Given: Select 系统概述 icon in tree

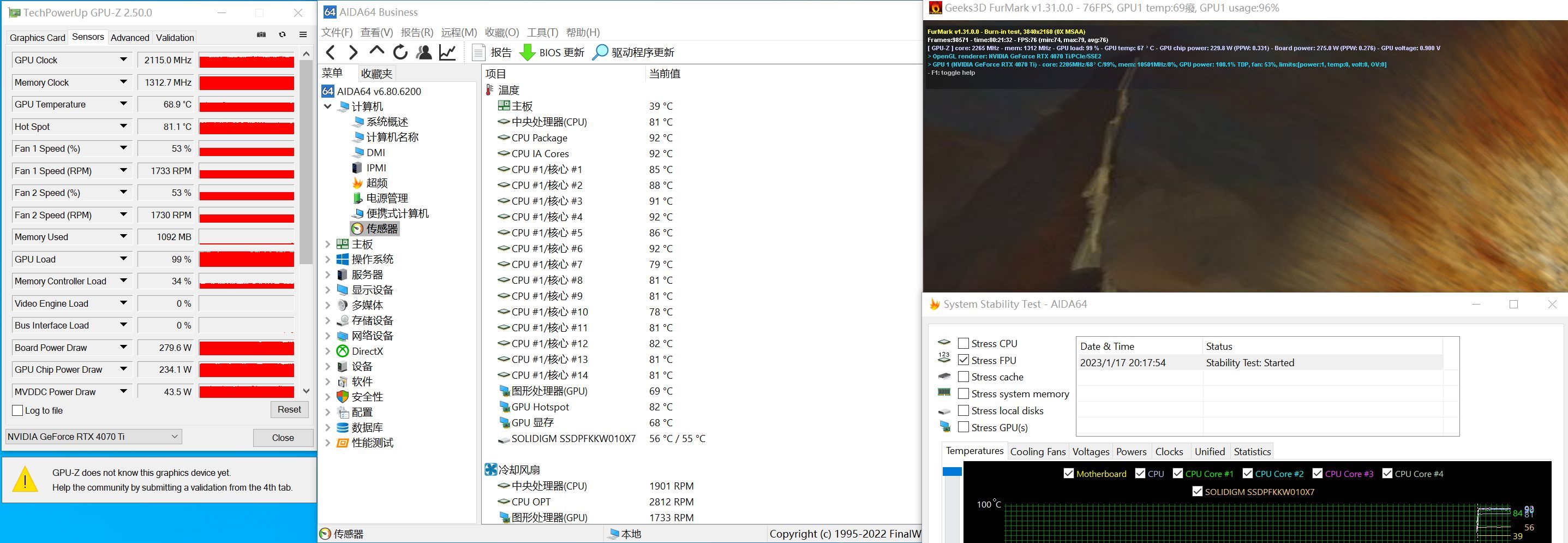Looking at the screenshot, I should (358, 122).
